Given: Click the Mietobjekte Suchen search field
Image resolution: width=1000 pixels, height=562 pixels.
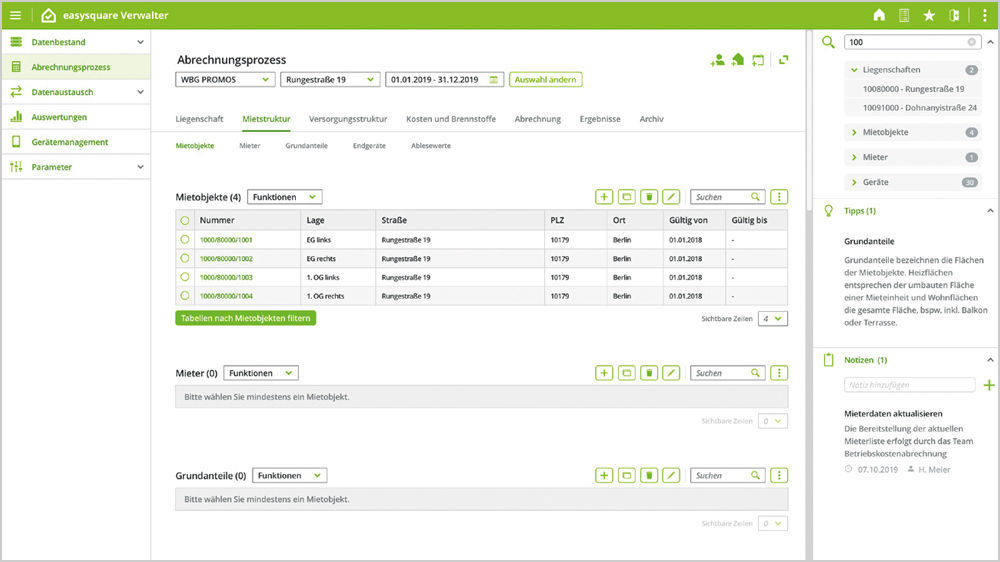Looking at the screenshot, I should tap(720, 198).
